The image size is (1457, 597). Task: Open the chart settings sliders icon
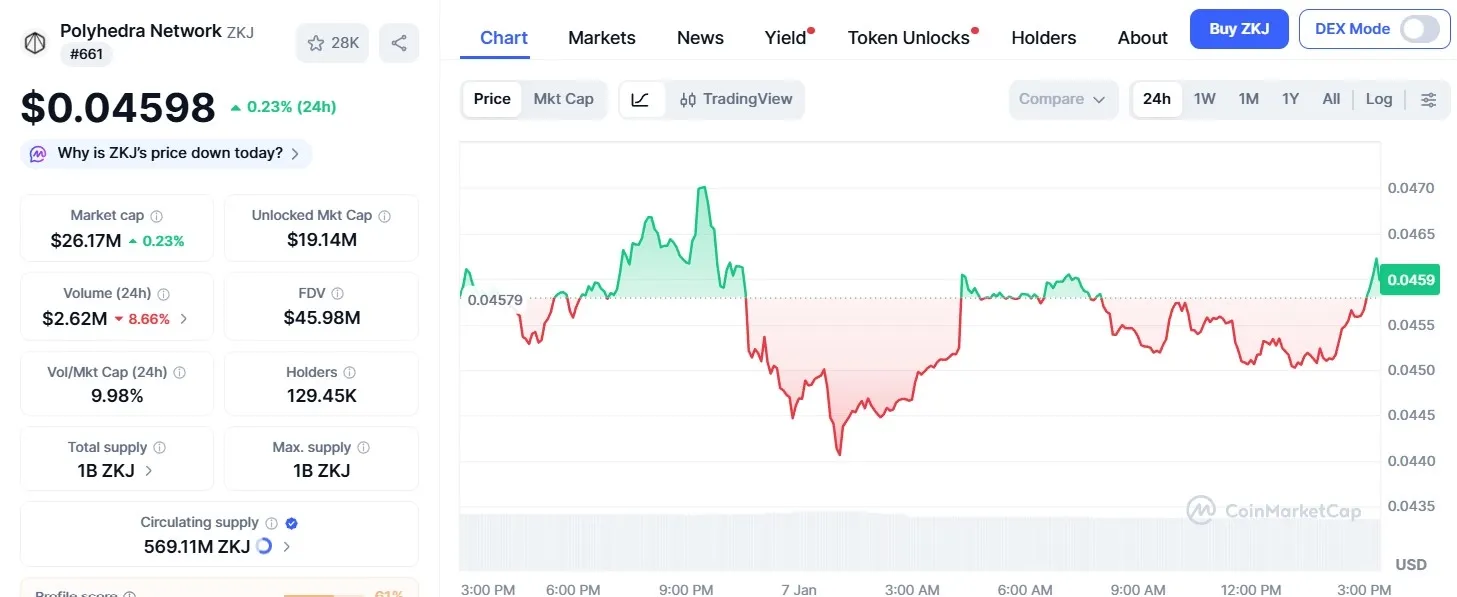coord(1428,99)
